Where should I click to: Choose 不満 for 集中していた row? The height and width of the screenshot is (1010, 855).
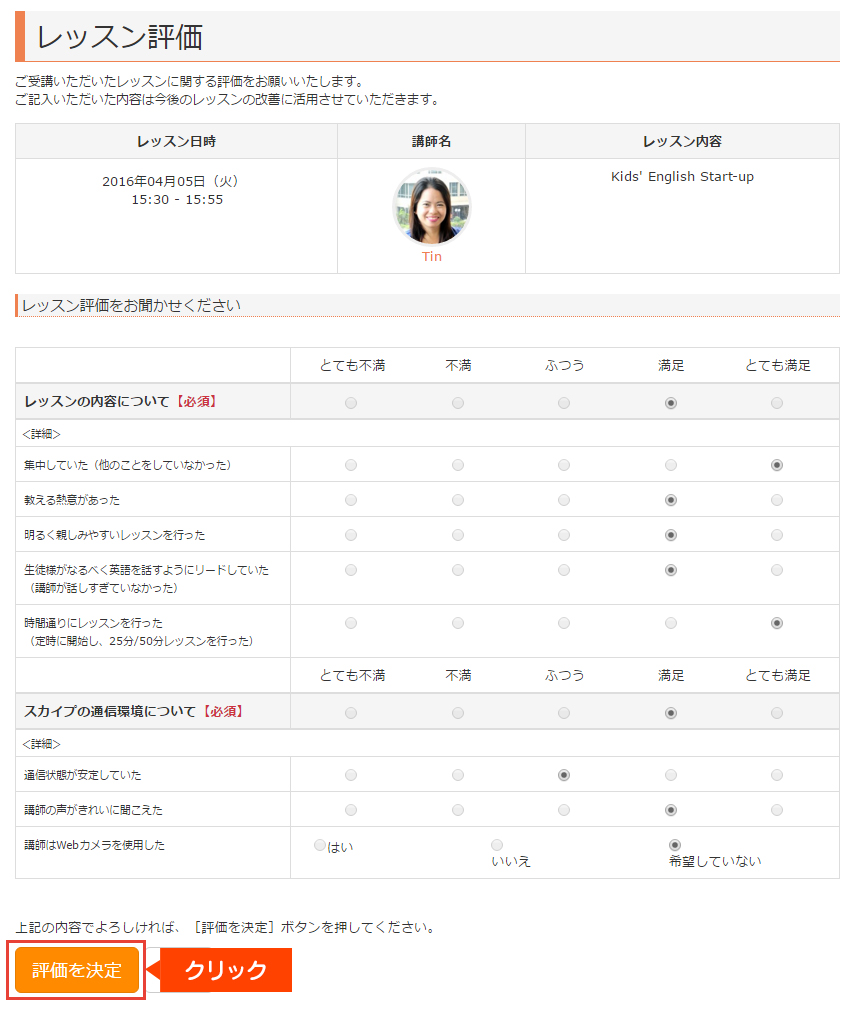(x=457, y=464)
